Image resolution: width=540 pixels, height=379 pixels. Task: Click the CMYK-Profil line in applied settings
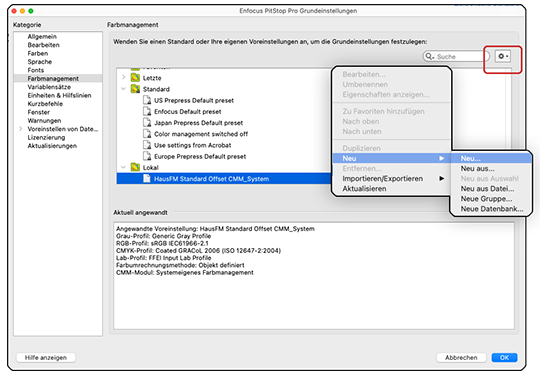pyautogui.click(x=198, y=251)
